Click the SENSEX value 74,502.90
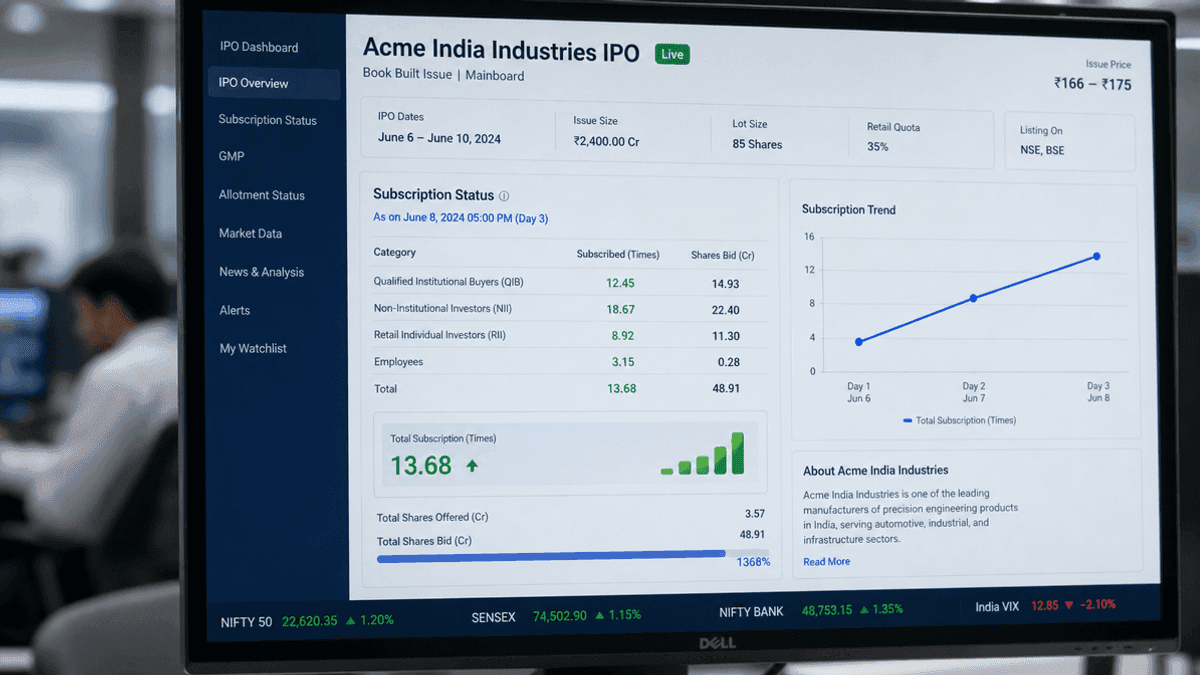Image resolution: width=1200 pixels, height=675 pixels. tap(559, 616)
